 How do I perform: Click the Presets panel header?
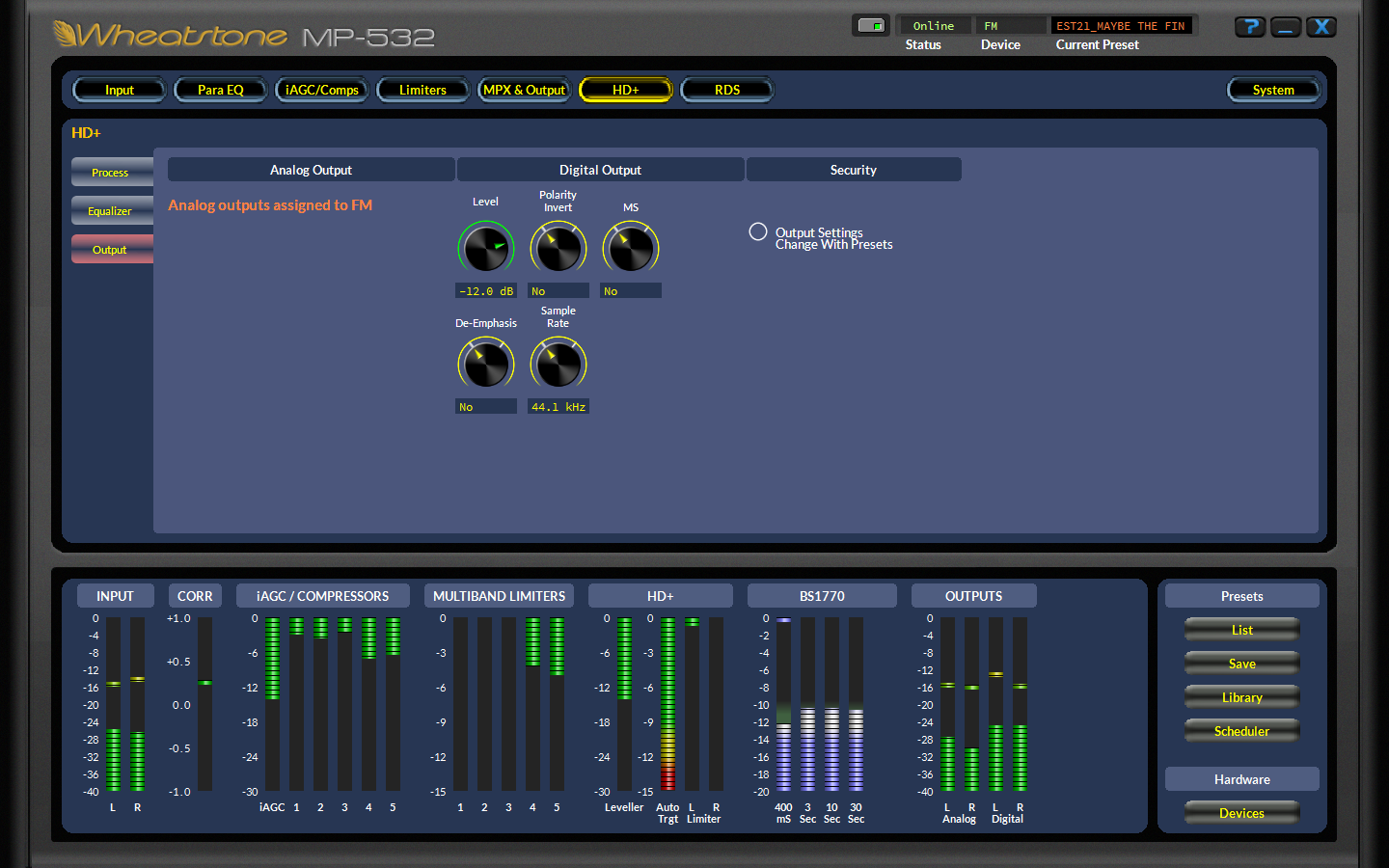[x=1242, y=596]
